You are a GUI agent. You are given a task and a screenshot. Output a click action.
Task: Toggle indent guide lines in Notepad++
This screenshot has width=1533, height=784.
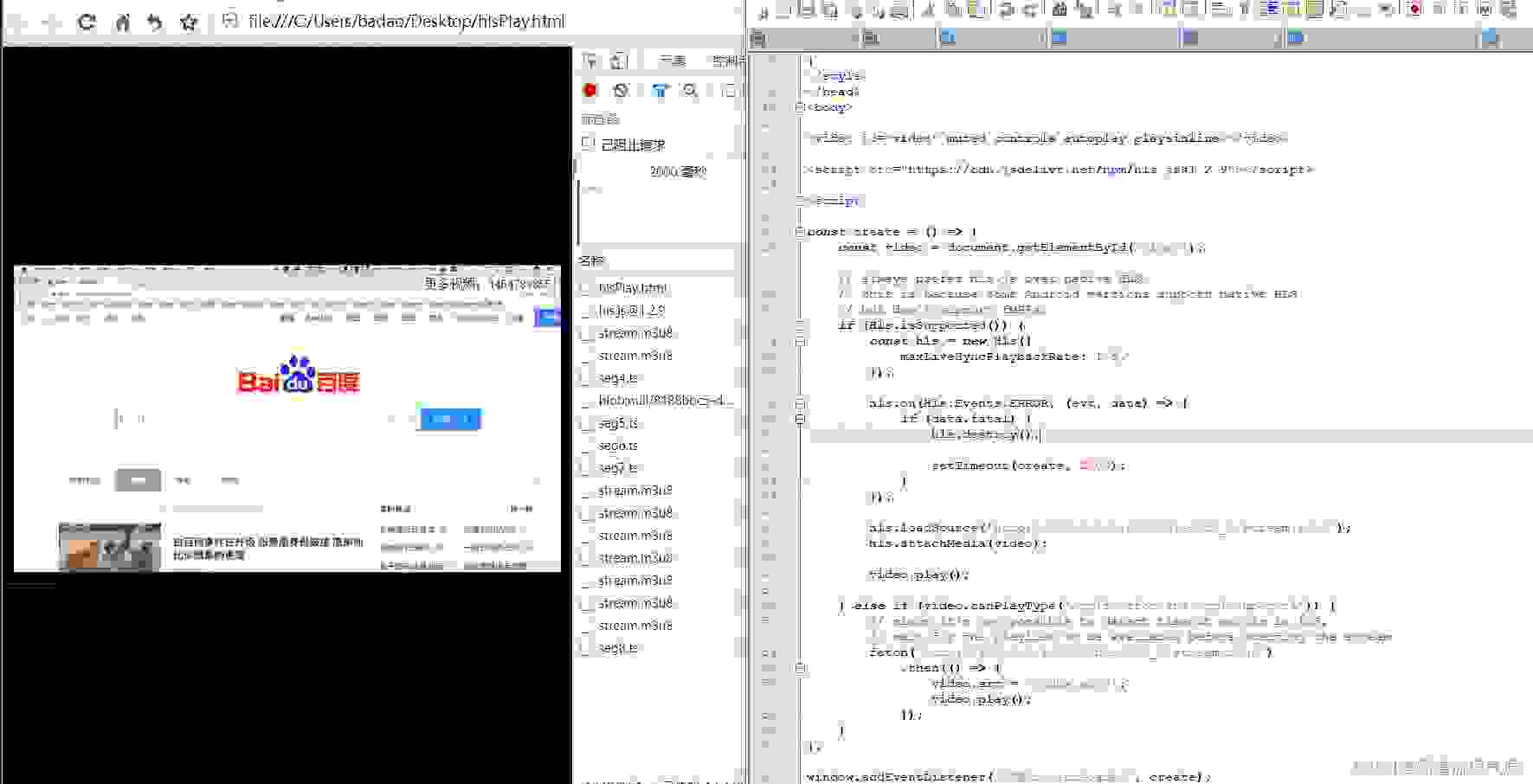(x=1271, y=10)
